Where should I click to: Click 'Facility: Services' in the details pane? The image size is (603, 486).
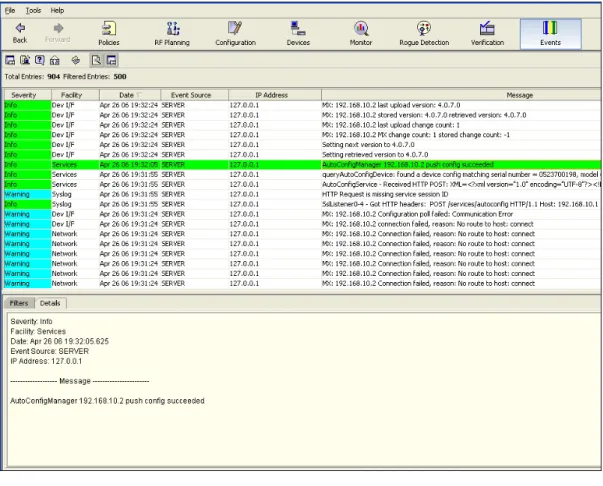[x=38, y=331]
